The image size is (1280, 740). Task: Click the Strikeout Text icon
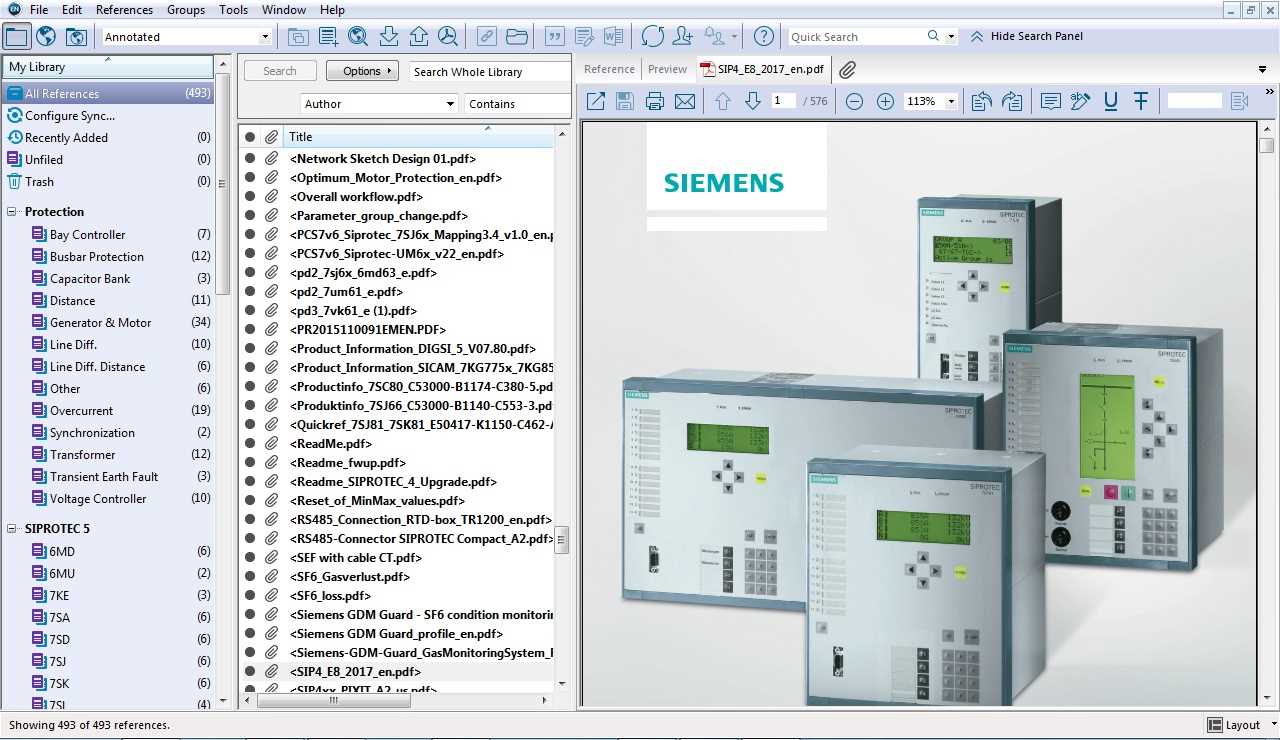1140,101
